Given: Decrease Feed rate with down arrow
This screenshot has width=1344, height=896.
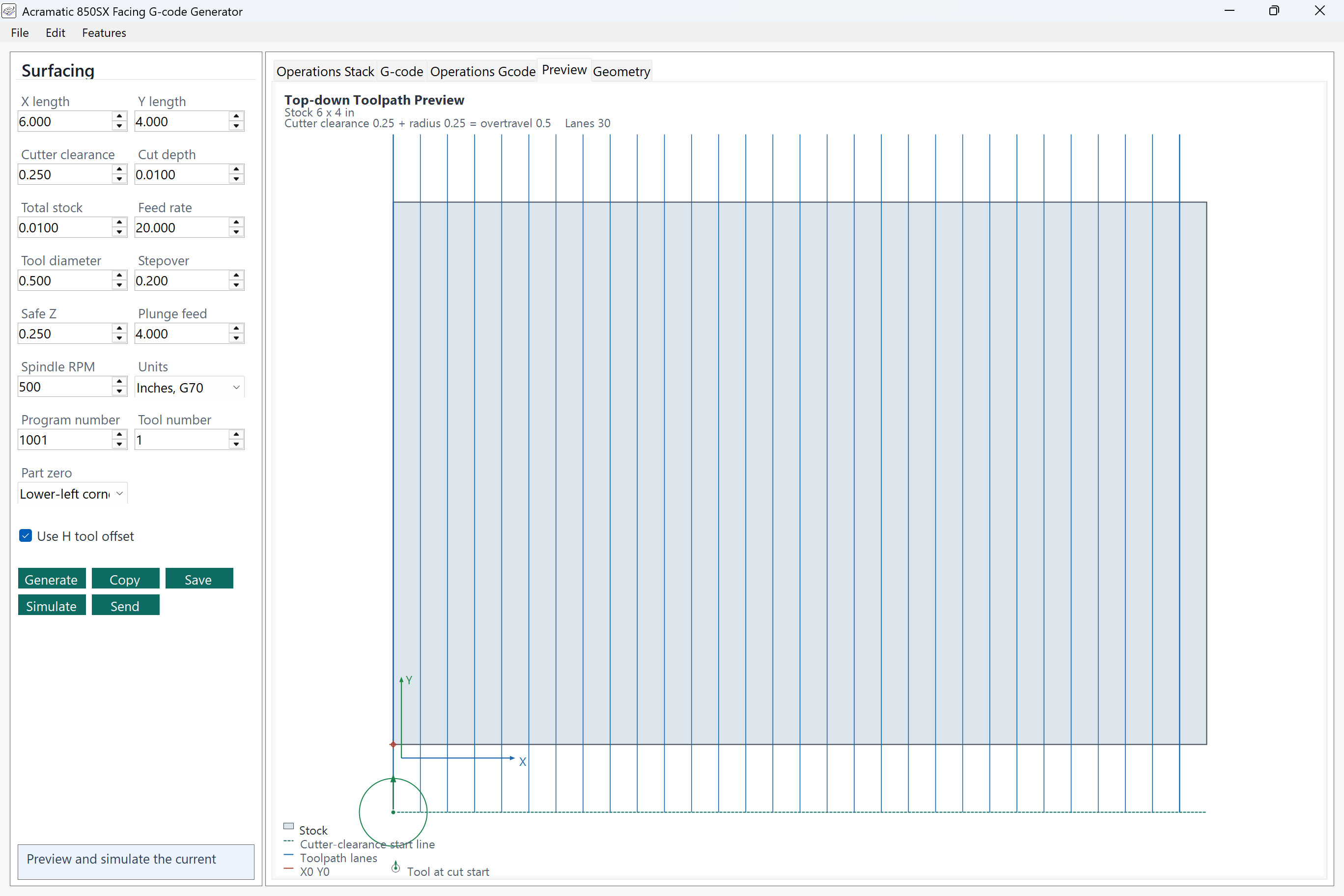Looking at the screenshot, I should 236,232.
